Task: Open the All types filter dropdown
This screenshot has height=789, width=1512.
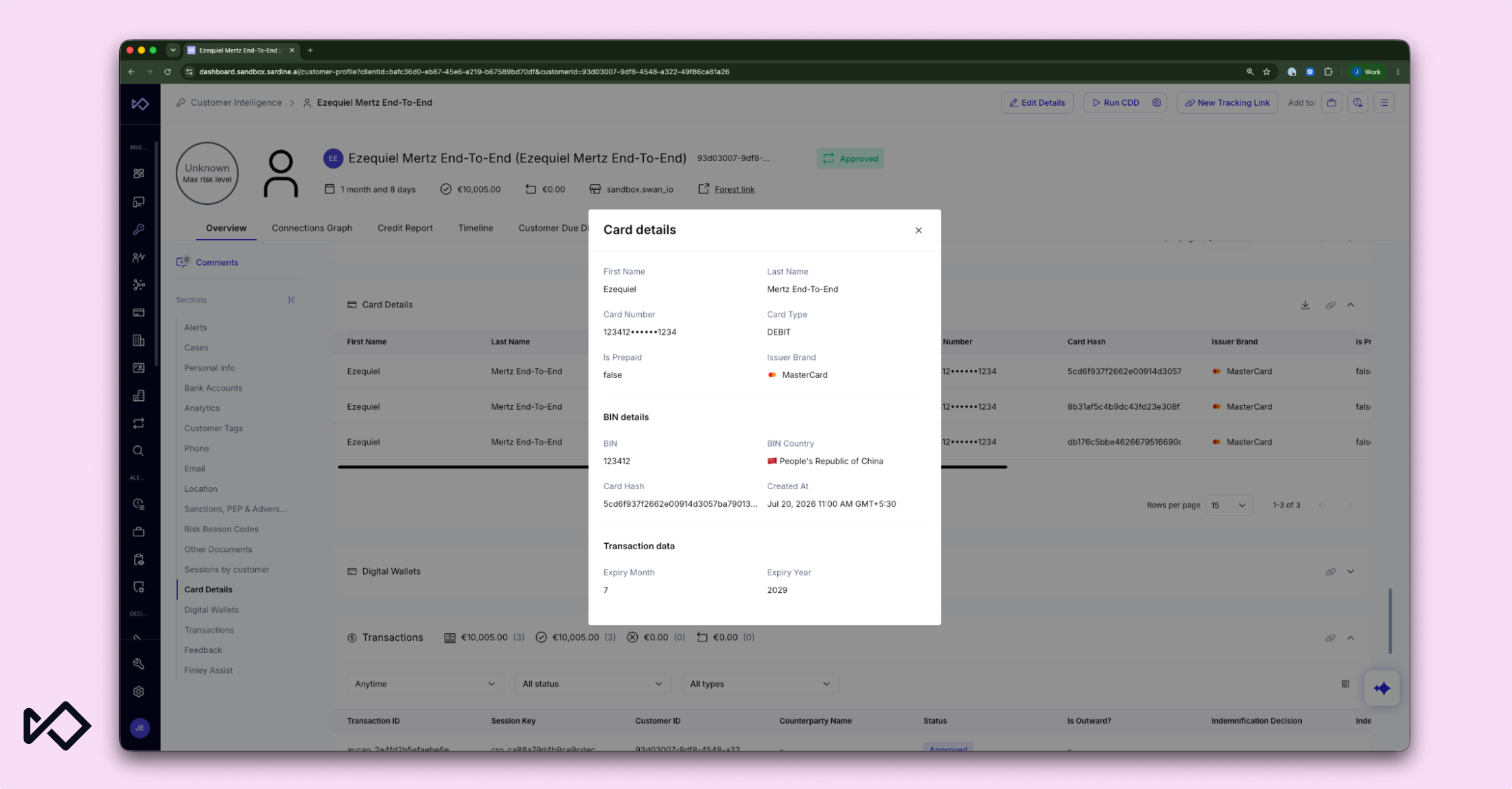Action: 760,684
